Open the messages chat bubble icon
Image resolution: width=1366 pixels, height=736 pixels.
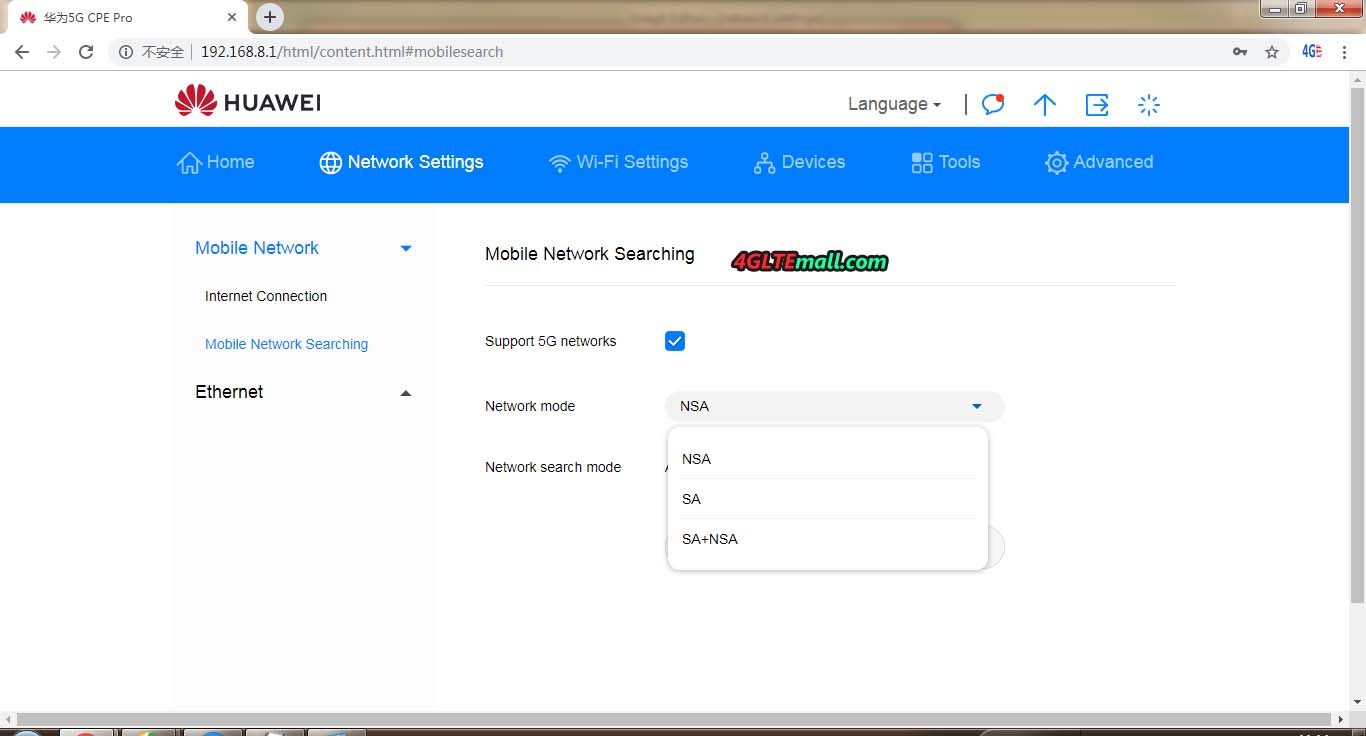(992, 104)
